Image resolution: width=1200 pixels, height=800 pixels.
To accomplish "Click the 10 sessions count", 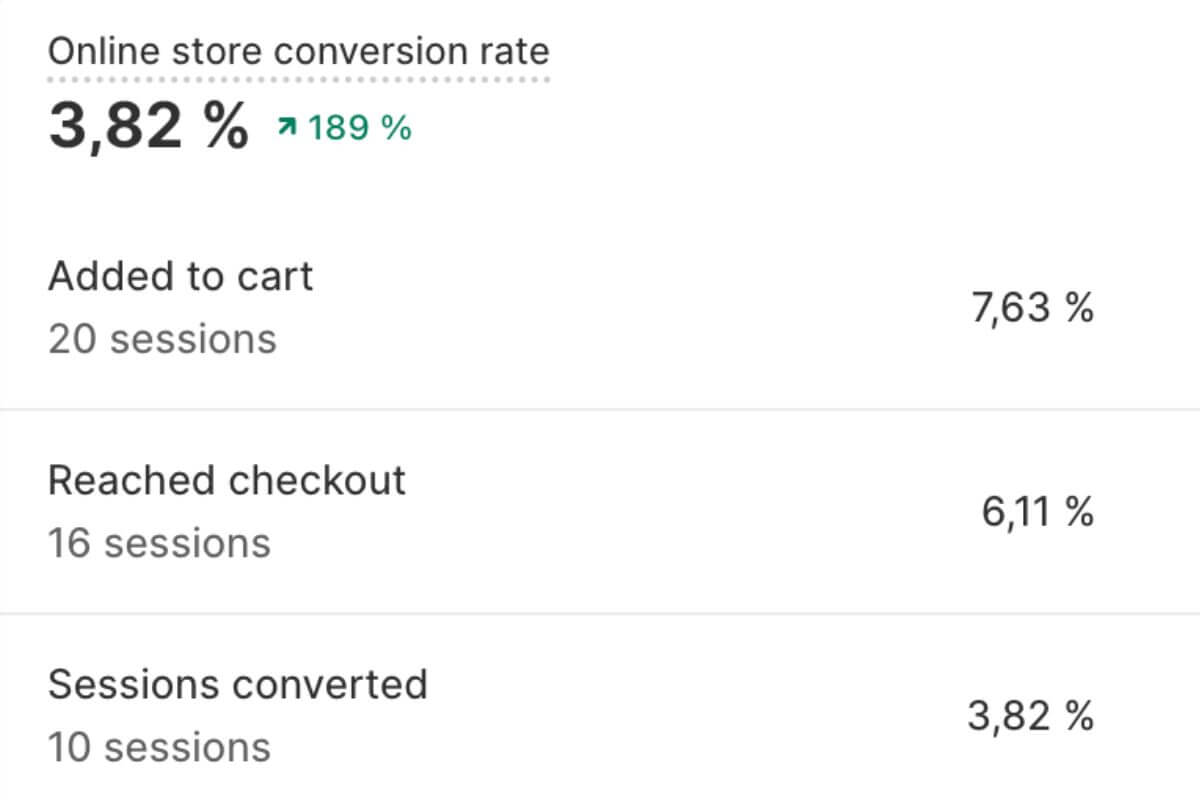I will 159,748.
